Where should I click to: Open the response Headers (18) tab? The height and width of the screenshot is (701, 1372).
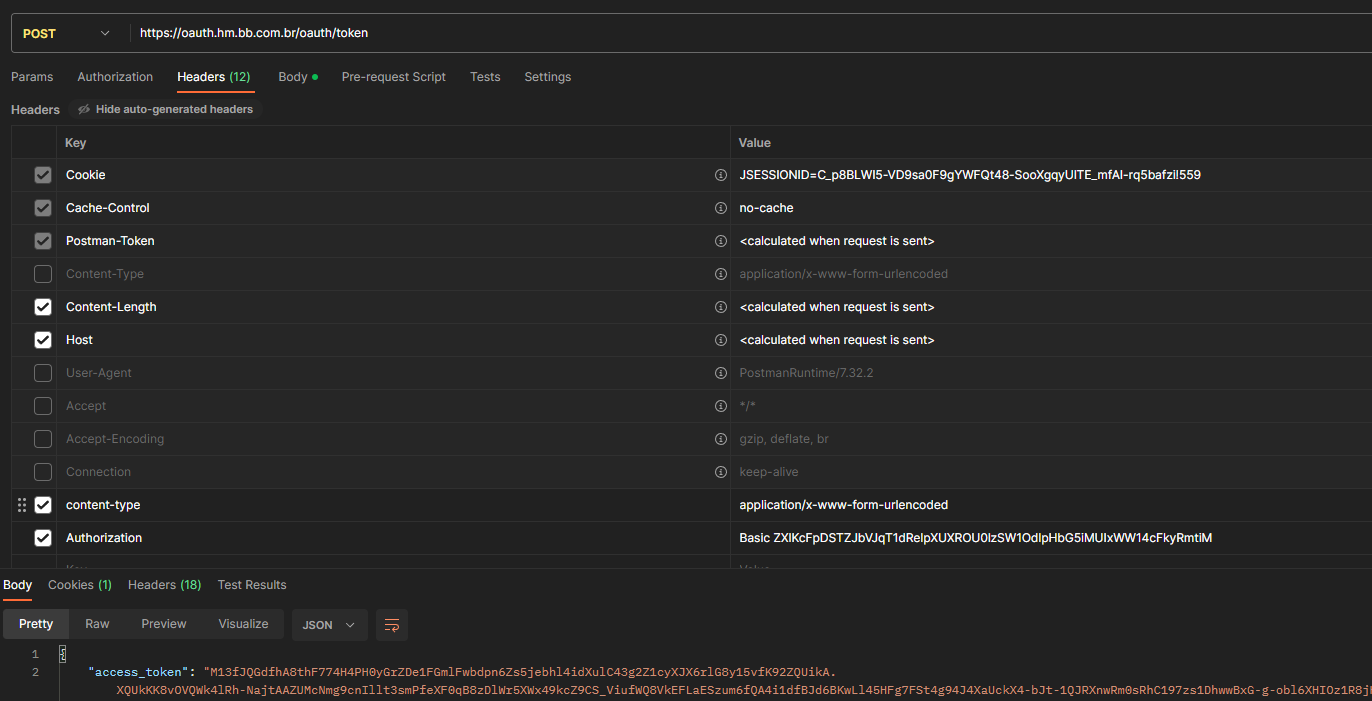coord(165,585)
